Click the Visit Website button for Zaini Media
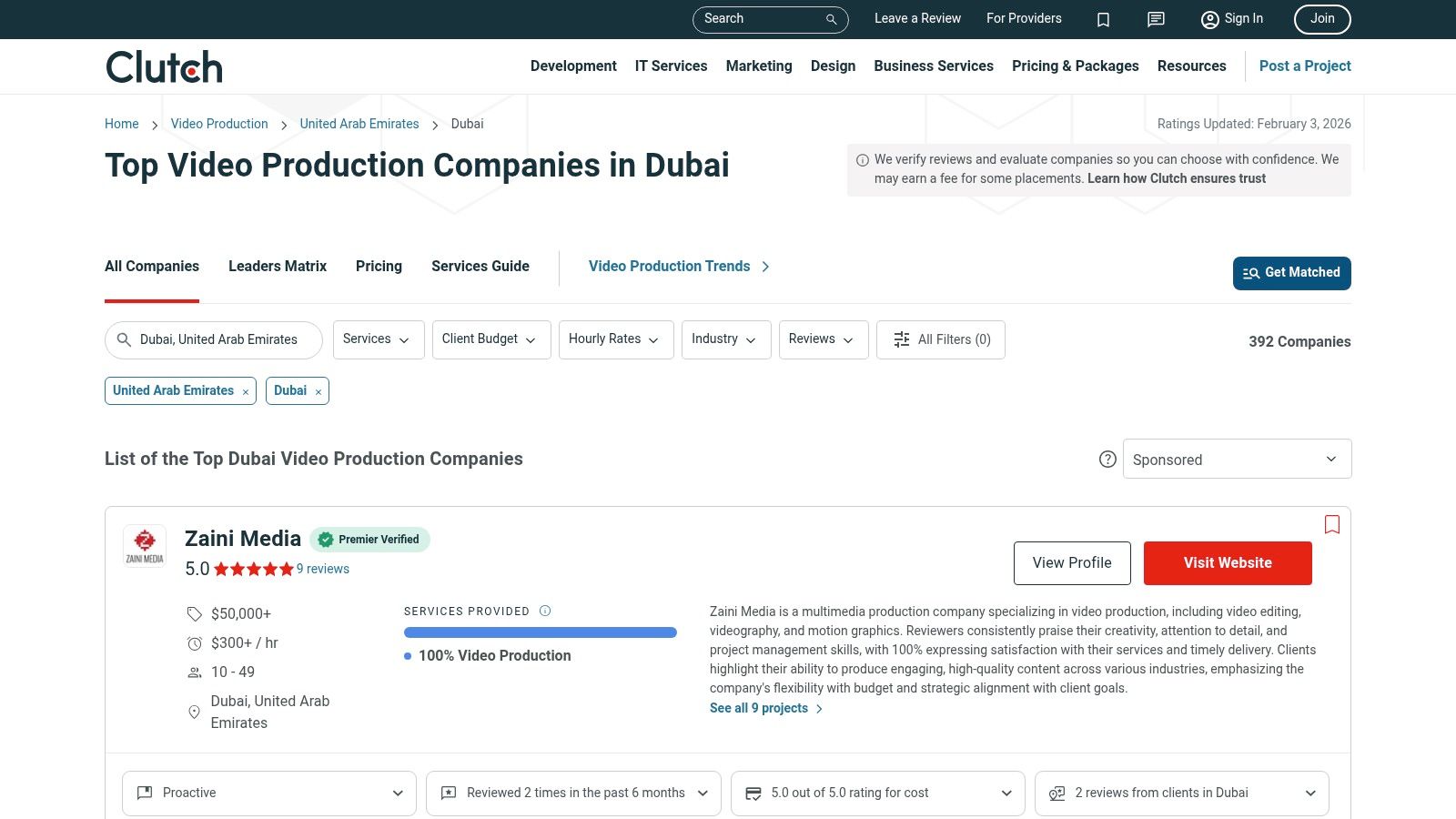Screen dimensions: 1456x819 pyautogui.click(x=1228, y=562)
